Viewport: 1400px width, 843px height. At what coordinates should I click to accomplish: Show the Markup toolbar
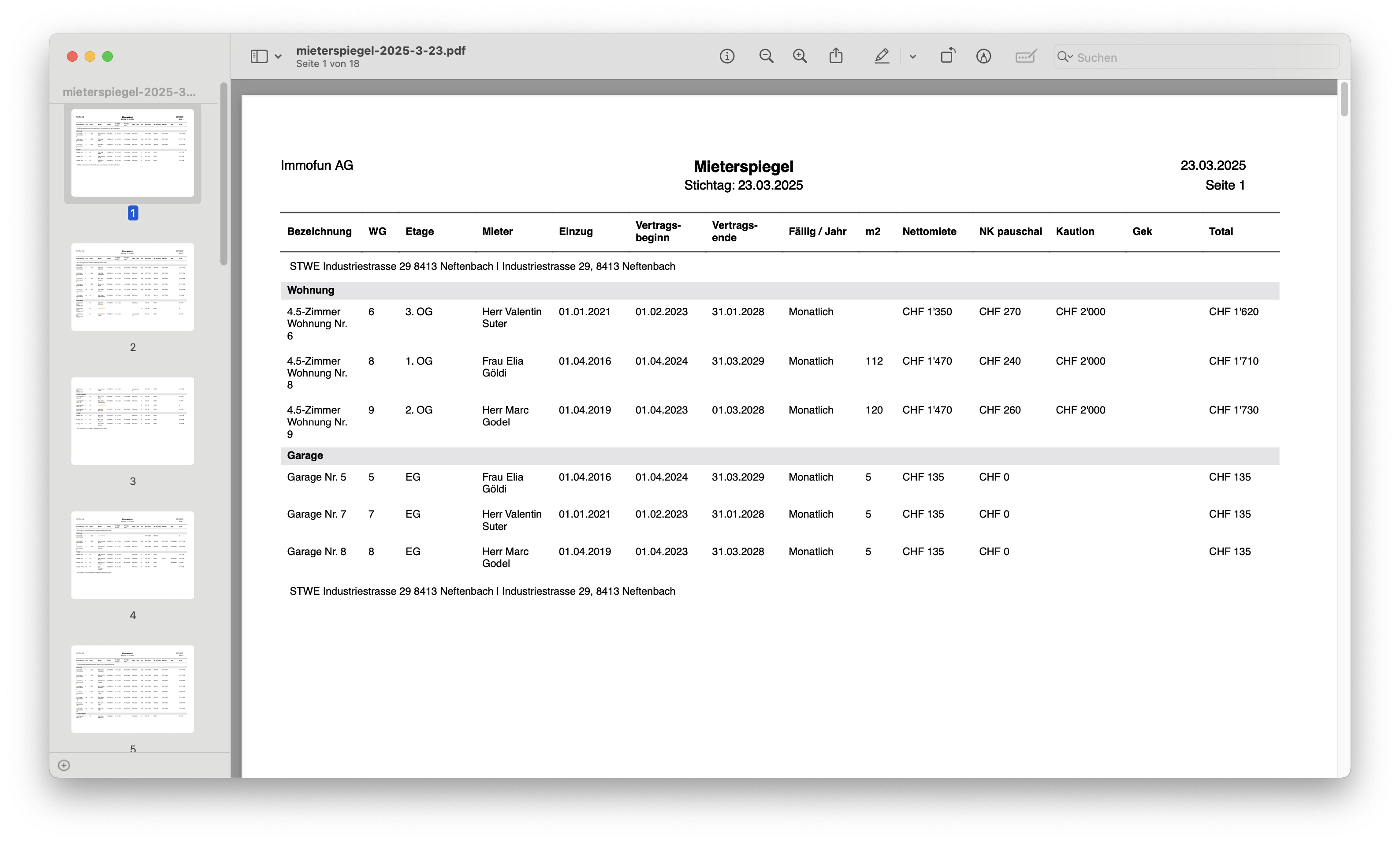[x=983, y=56]
